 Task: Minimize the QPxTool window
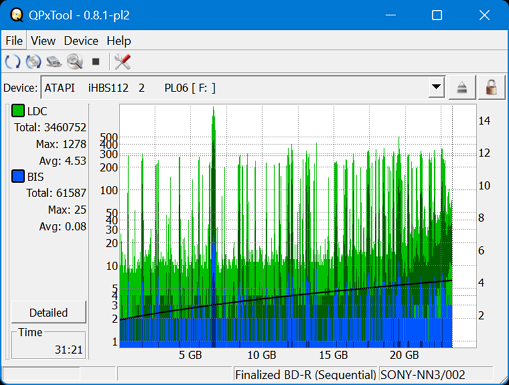click(391, 15)
